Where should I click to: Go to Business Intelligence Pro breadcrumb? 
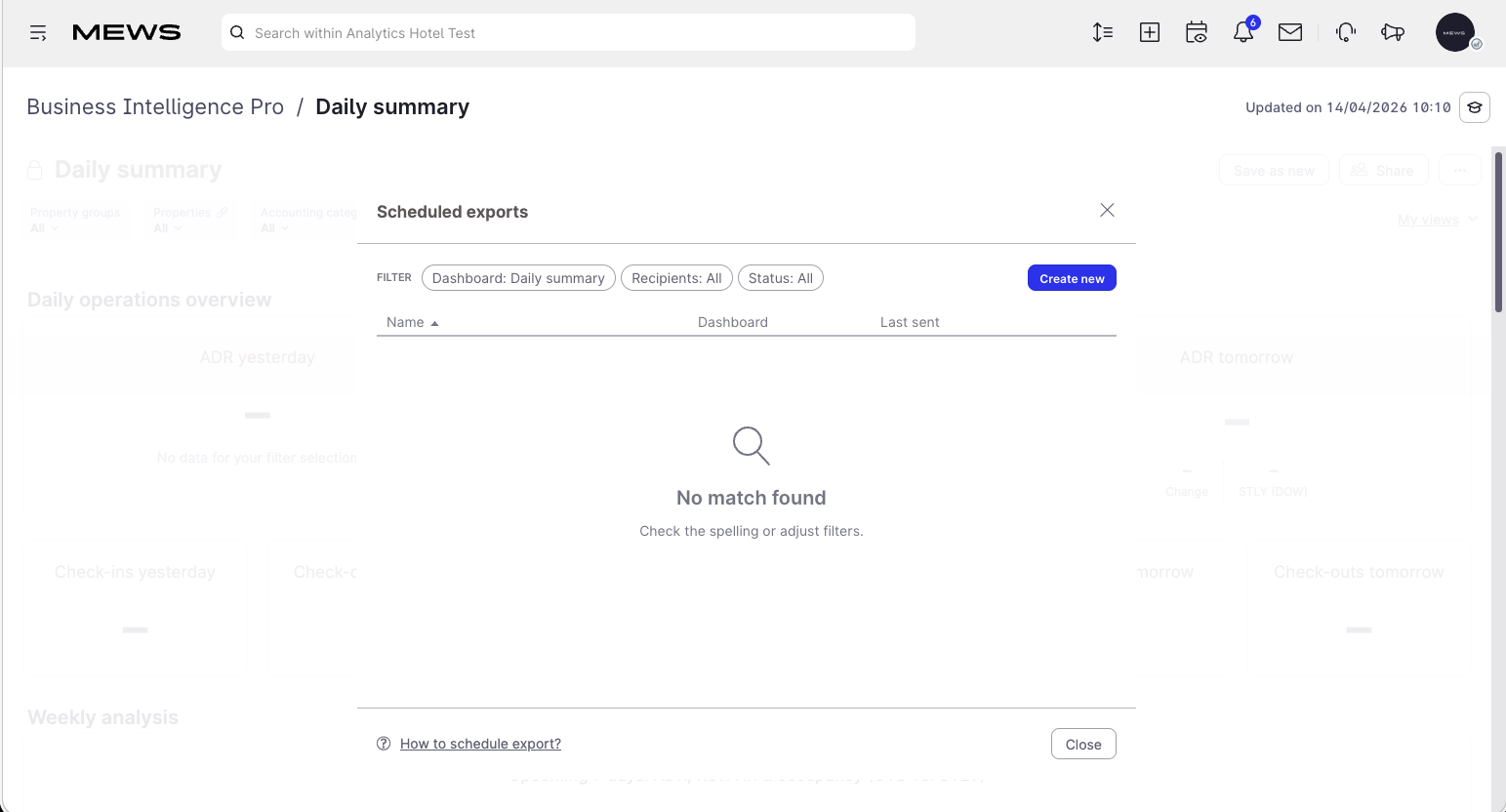tap(155, 106)
